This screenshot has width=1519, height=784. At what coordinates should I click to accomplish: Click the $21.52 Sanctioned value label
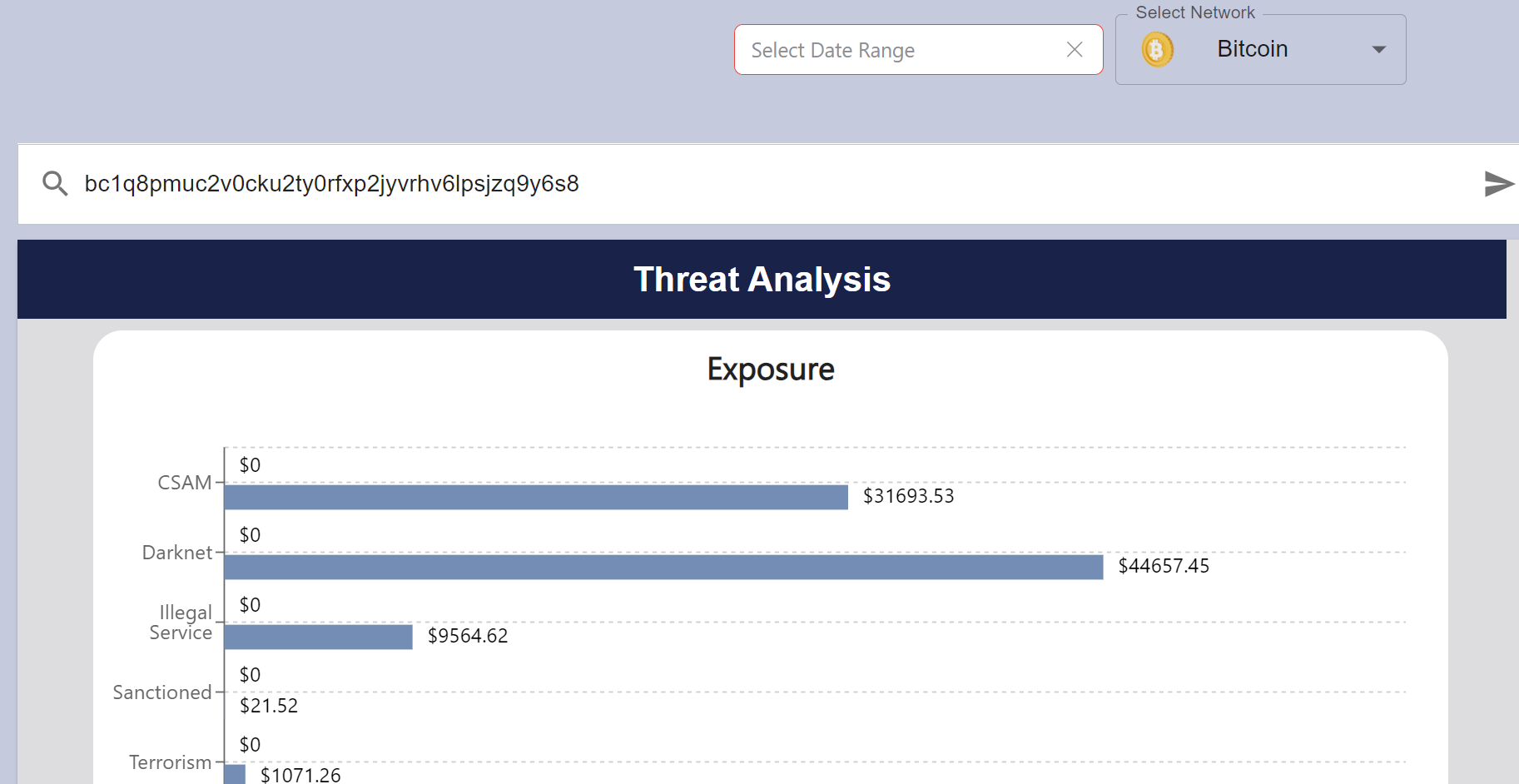click(268, 706)
